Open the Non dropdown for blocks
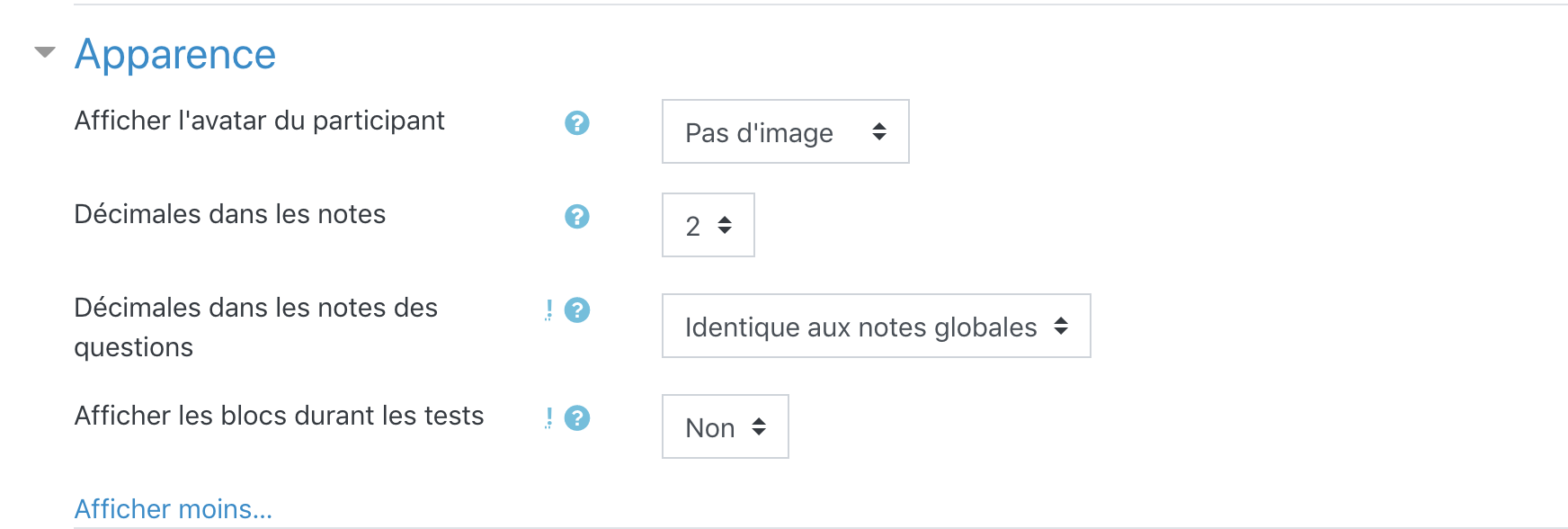Screen dimensions: 1568x529 725,426
